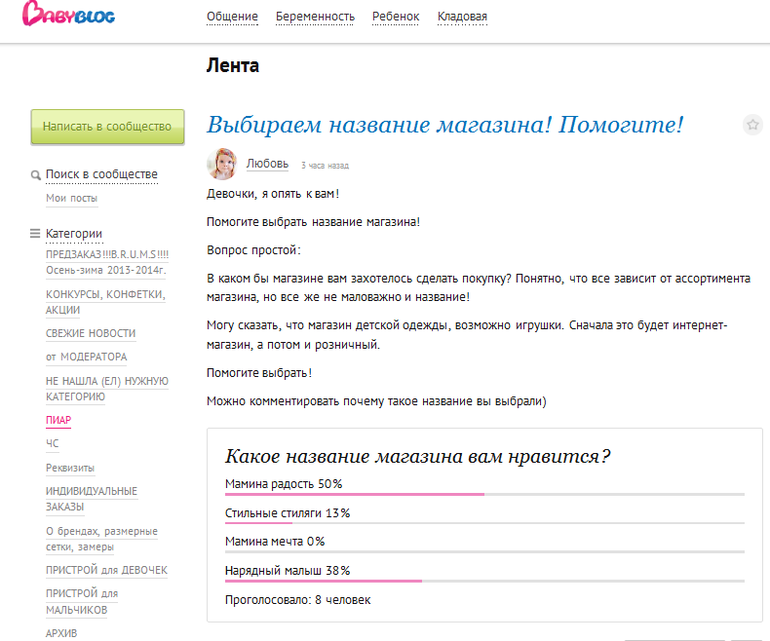770x641 pixels.
Task: Open author profile link Любовь
Action: tap(267, 164)
